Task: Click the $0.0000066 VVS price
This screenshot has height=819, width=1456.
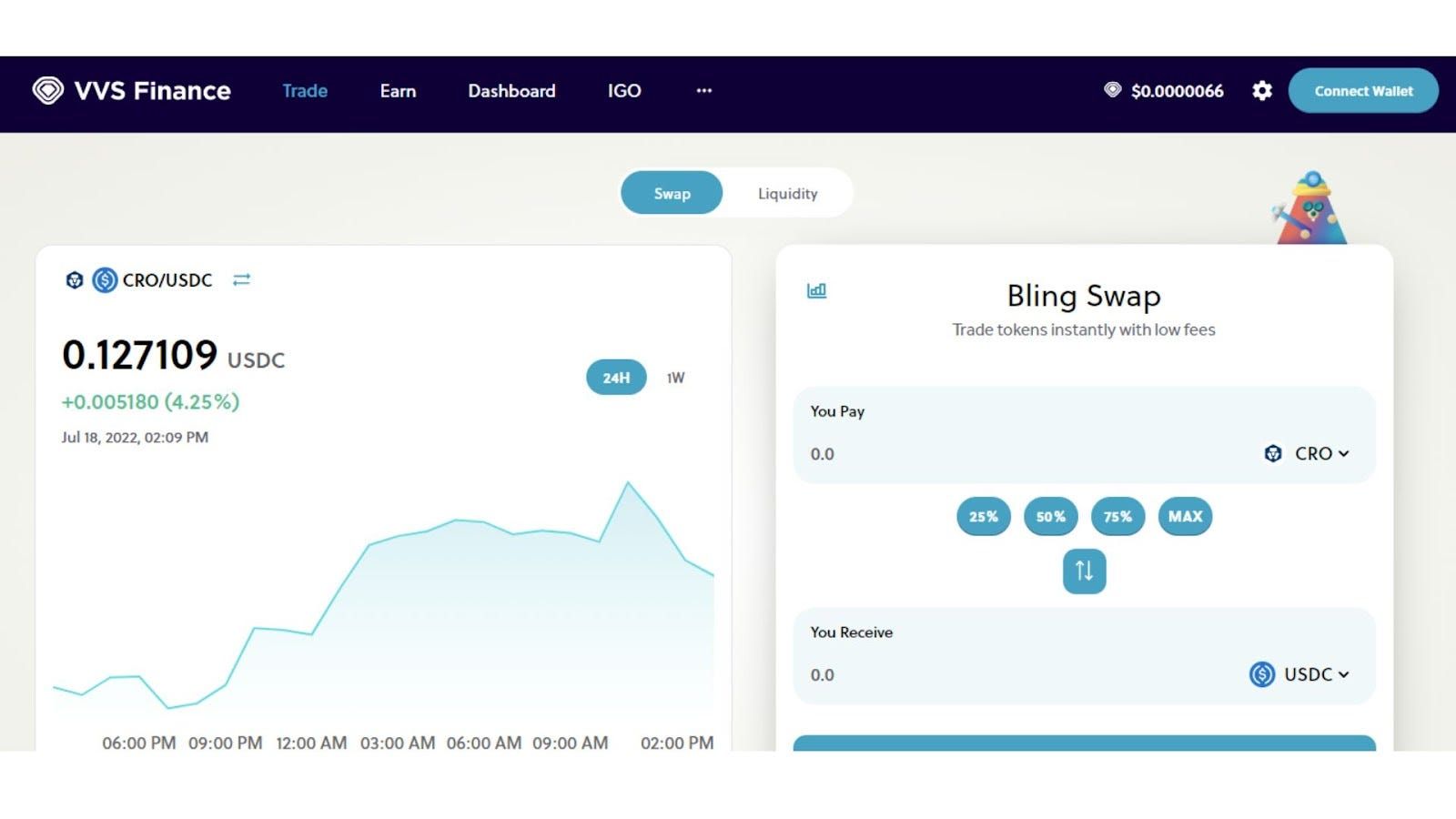Action: [1177, 91]
